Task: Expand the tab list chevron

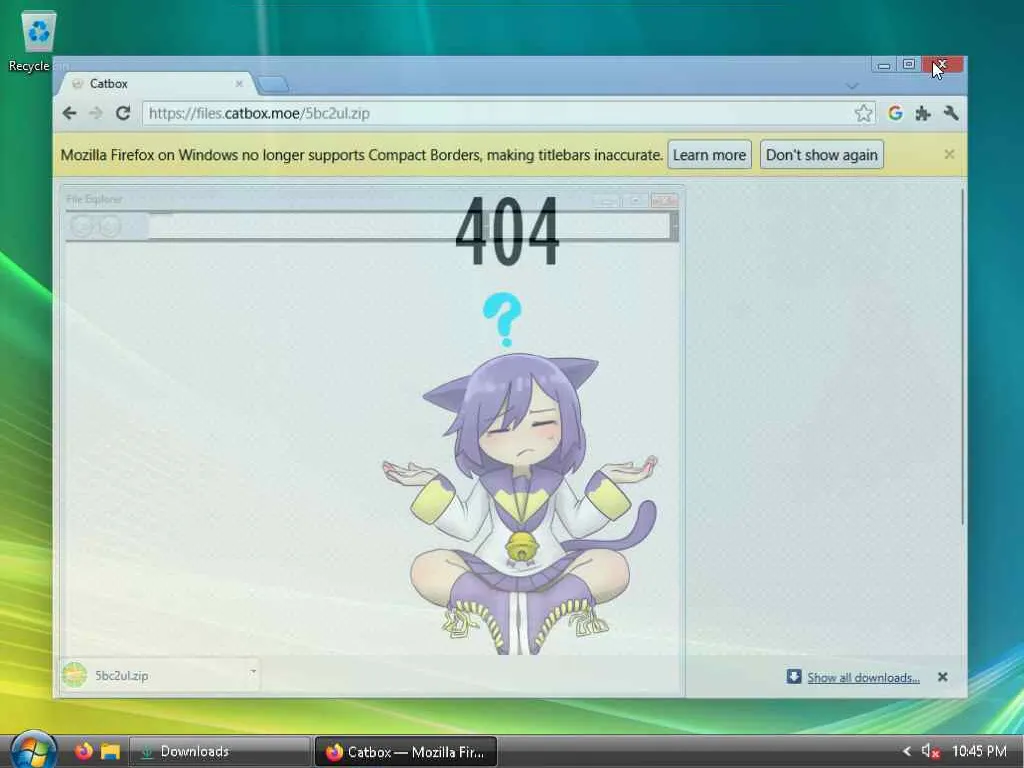Action: tap(852, 86)
